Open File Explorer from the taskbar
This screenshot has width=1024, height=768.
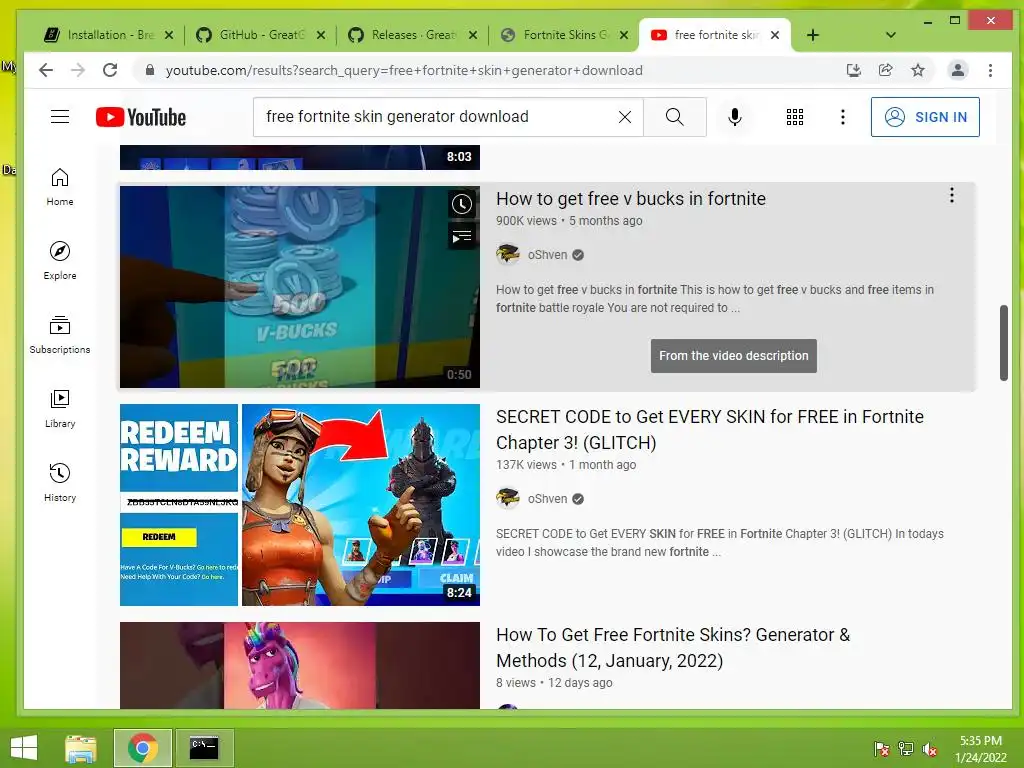tap(81, 748)
